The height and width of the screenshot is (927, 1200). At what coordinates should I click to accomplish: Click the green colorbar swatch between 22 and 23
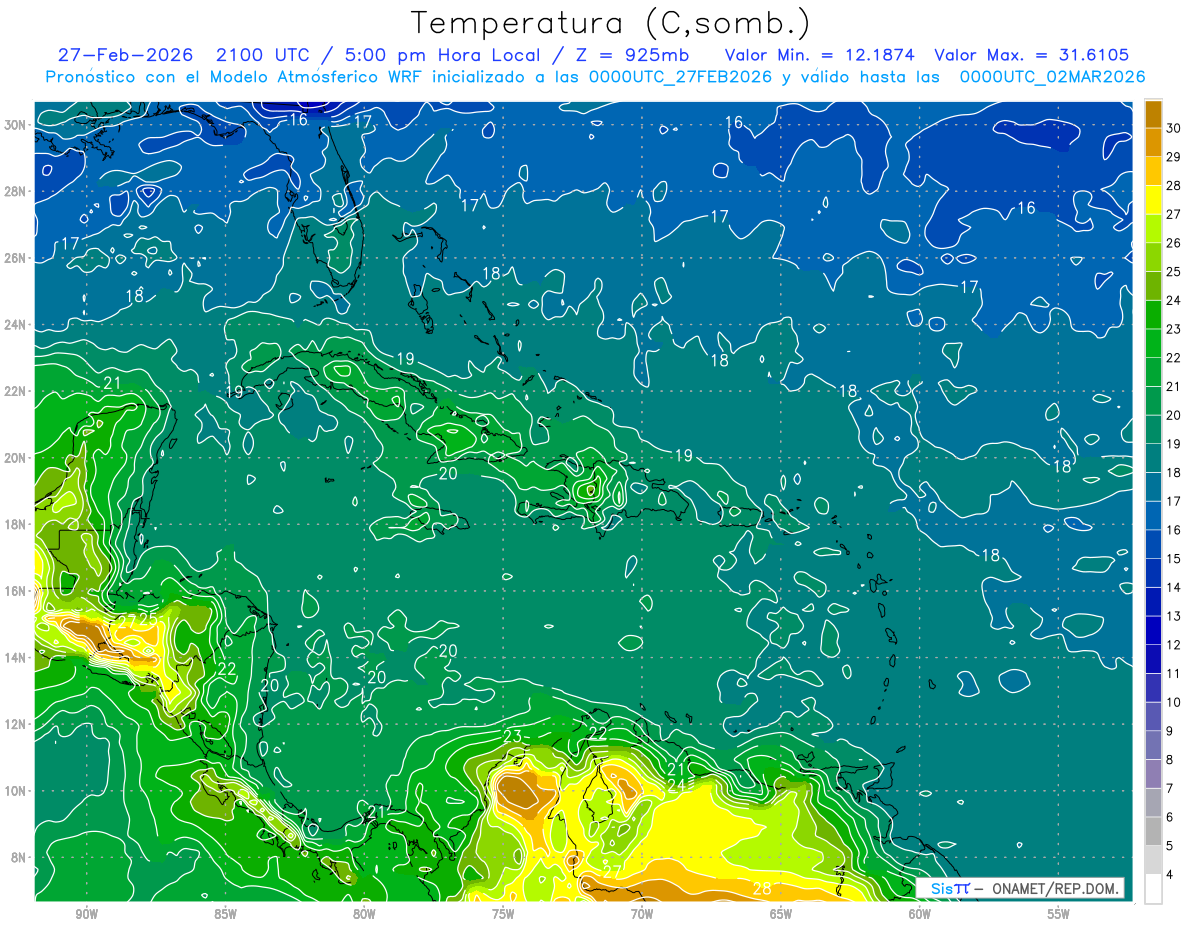pos(1154,343)
